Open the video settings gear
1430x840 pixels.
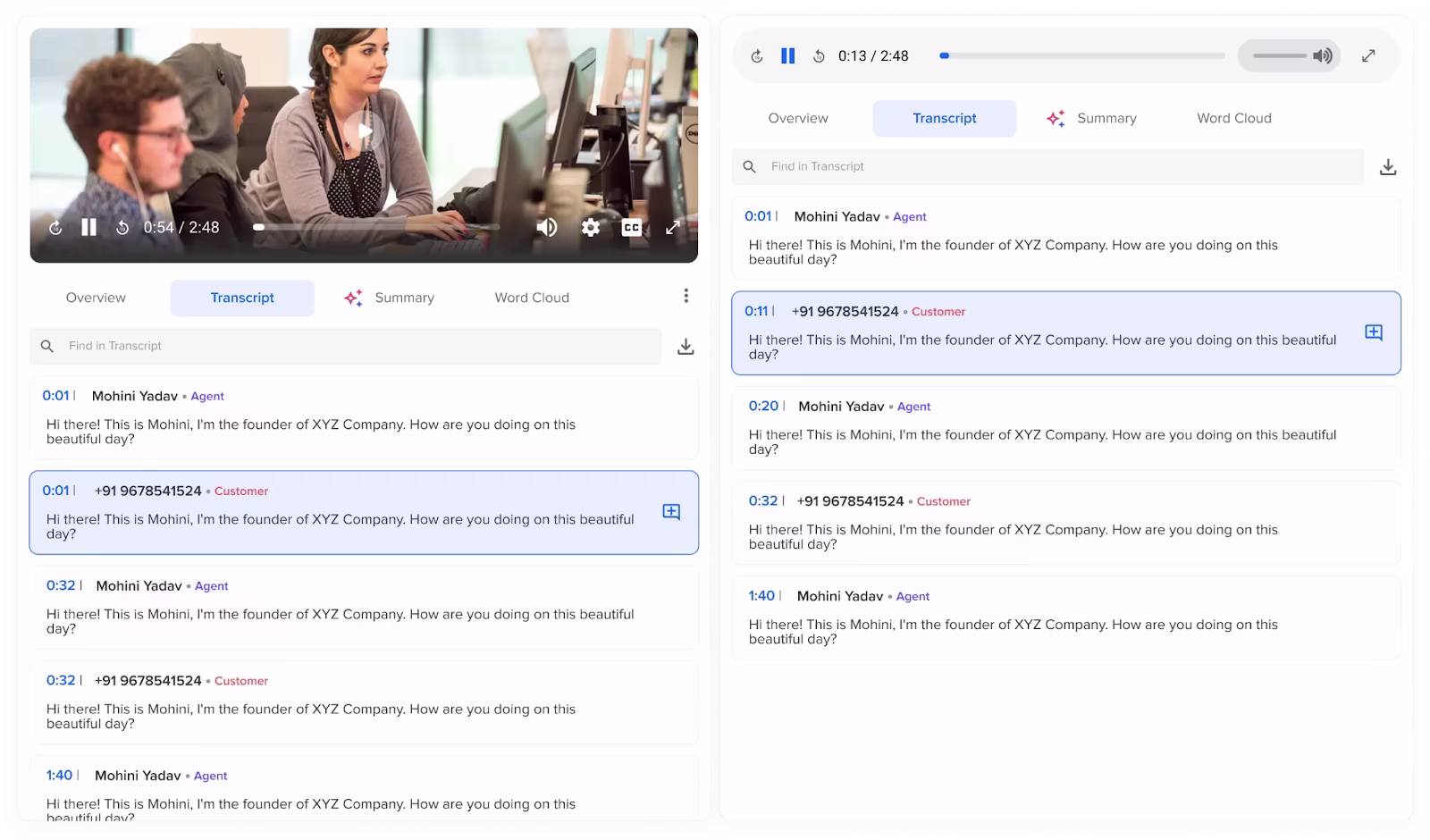(590, 228)
